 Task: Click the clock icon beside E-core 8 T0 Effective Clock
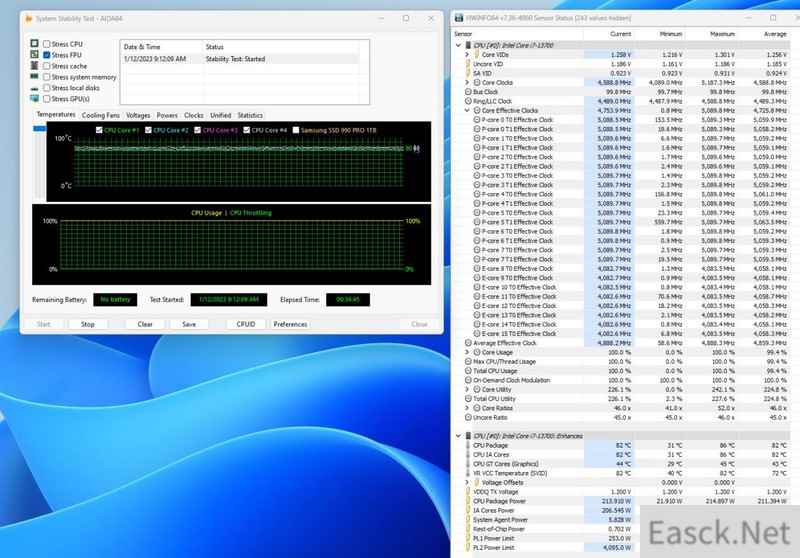point(477,268)
